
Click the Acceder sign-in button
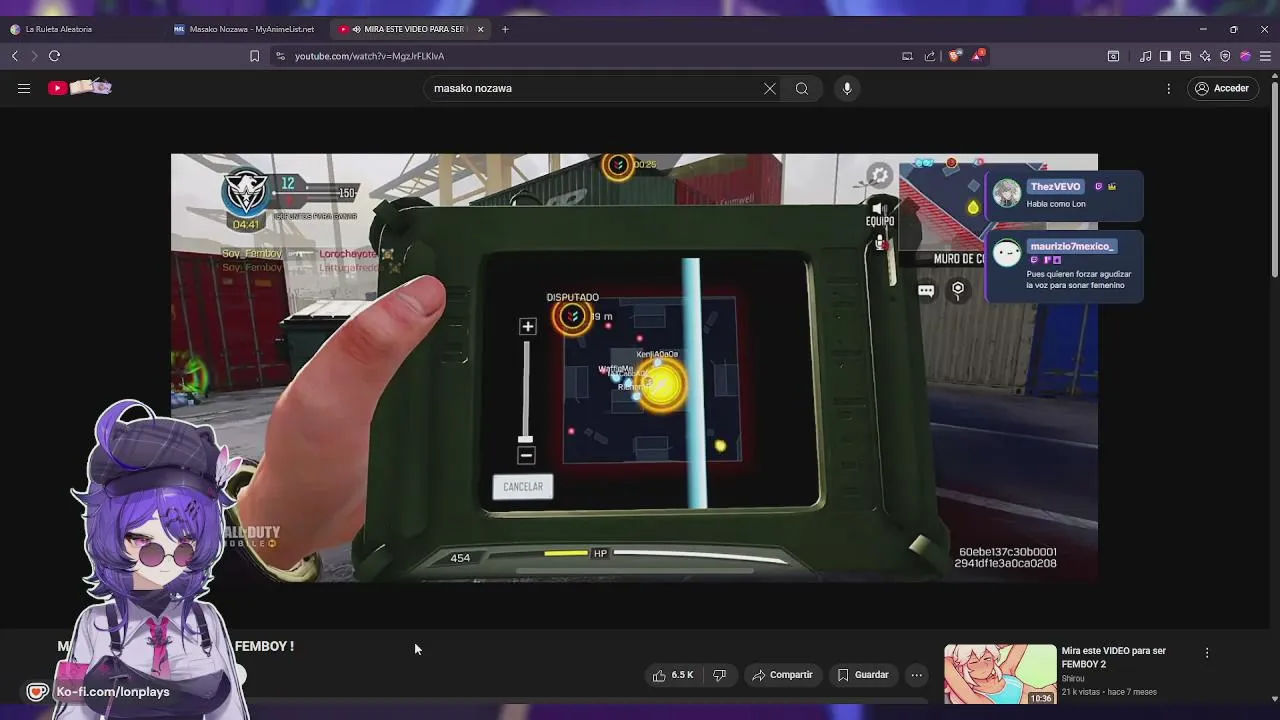(1221, 88)
